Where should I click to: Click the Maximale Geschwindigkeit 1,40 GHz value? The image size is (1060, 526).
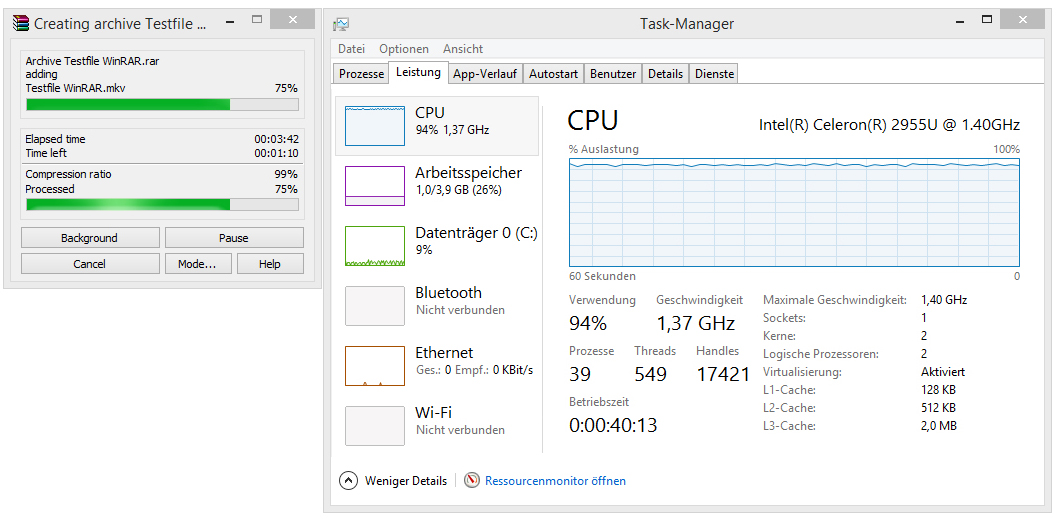tap(944, 300)
